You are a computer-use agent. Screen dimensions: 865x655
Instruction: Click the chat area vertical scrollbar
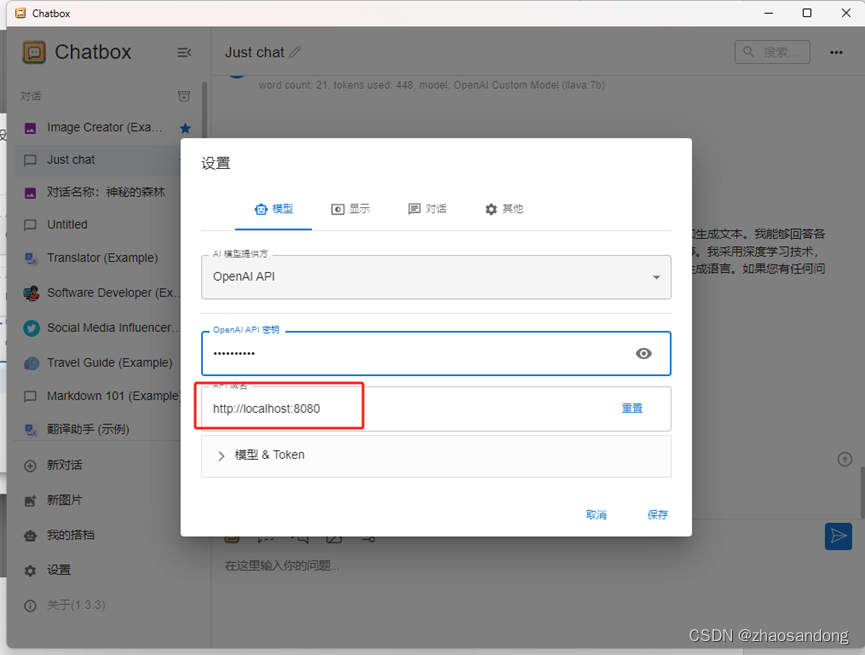coord(862,493)
